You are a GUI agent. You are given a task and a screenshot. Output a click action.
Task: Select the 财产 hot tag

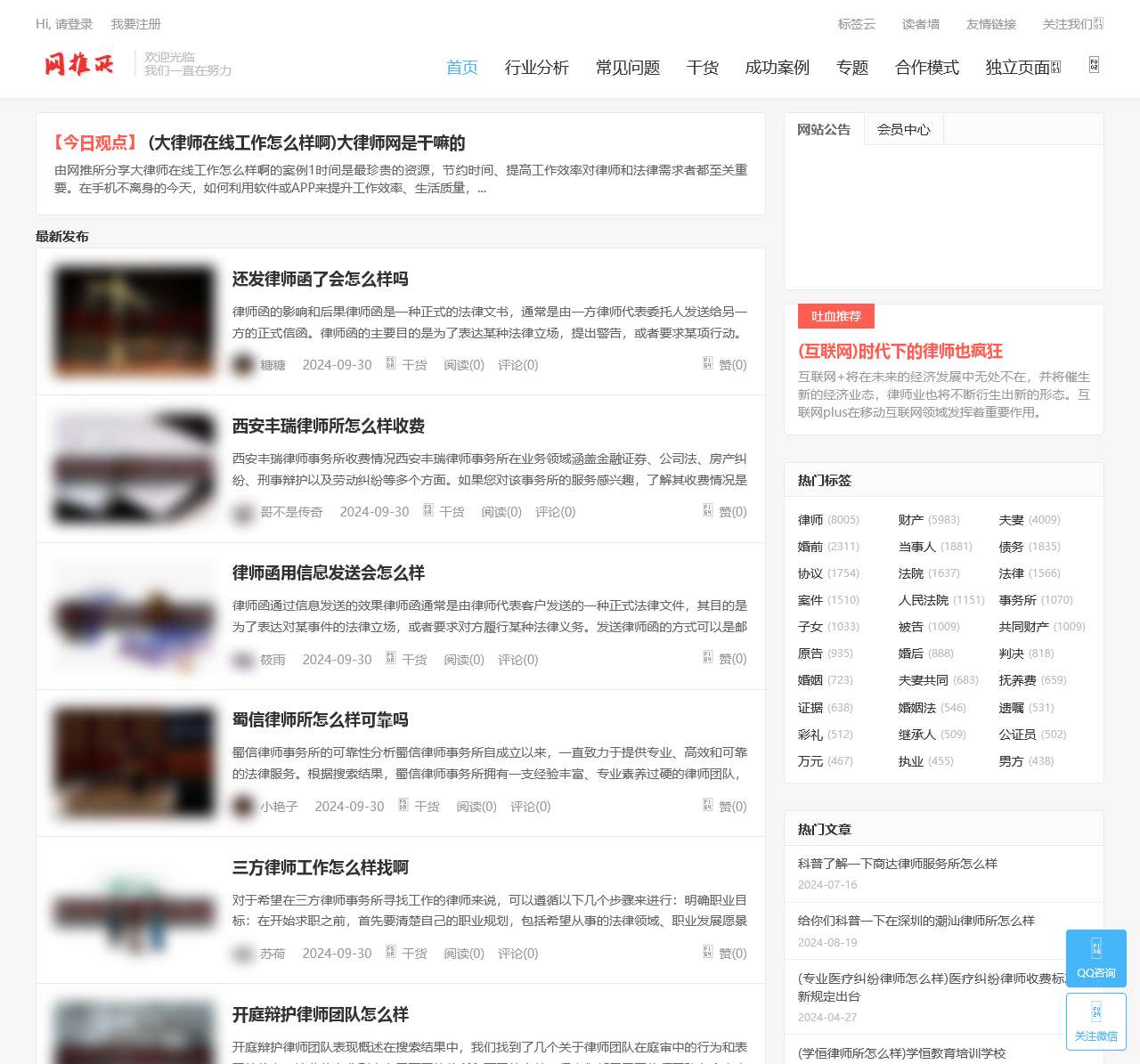(x=911, y=519)
